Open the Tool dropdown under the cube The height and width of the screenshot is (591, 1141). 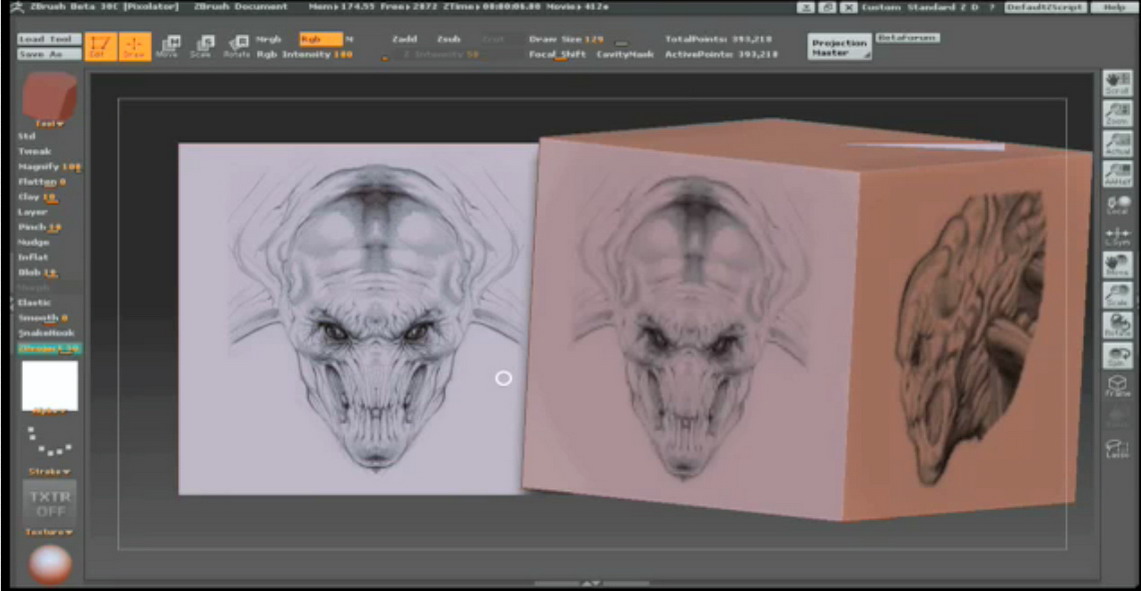pyautogui.click(x=49, y=124)
